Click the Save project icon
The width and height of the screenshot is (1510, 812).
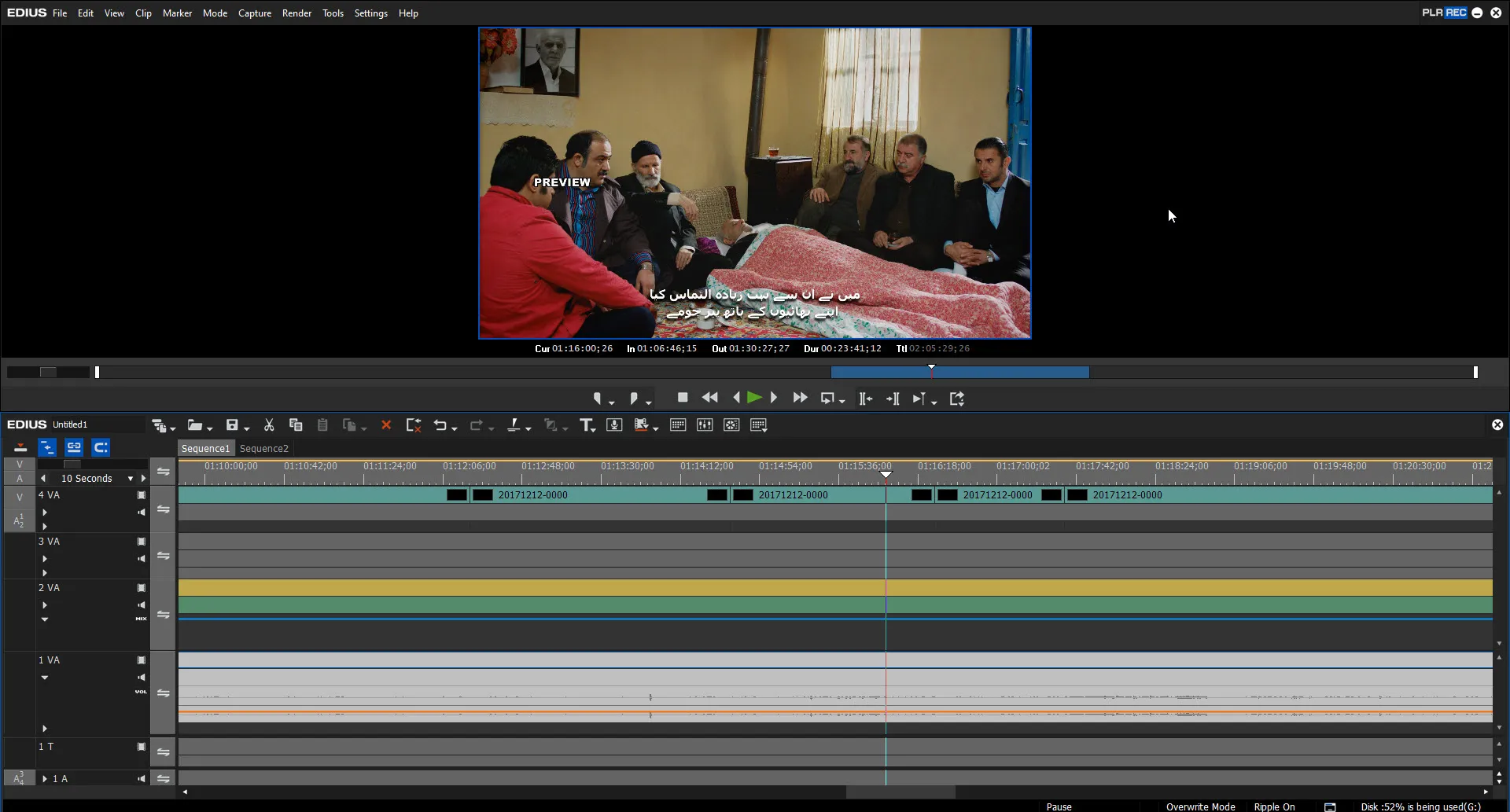pyautogui.click(x=232, y=425)
